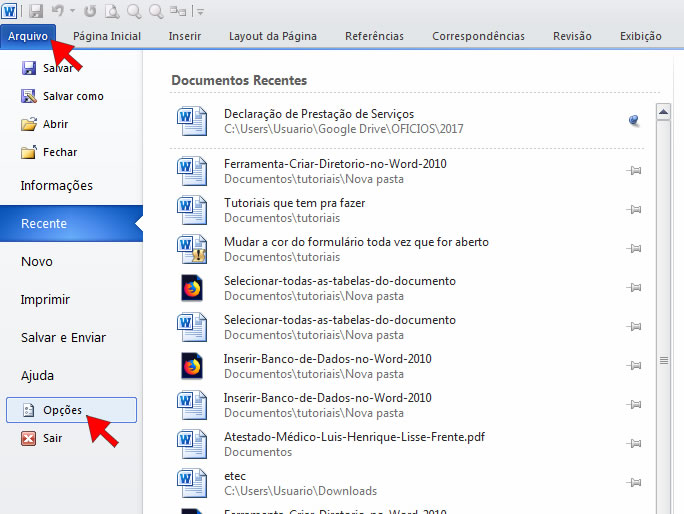Click the options sheet icon beside Opções
Viewport: 684px width, 514px height.
pyautogui.click(x=28, y=410)
